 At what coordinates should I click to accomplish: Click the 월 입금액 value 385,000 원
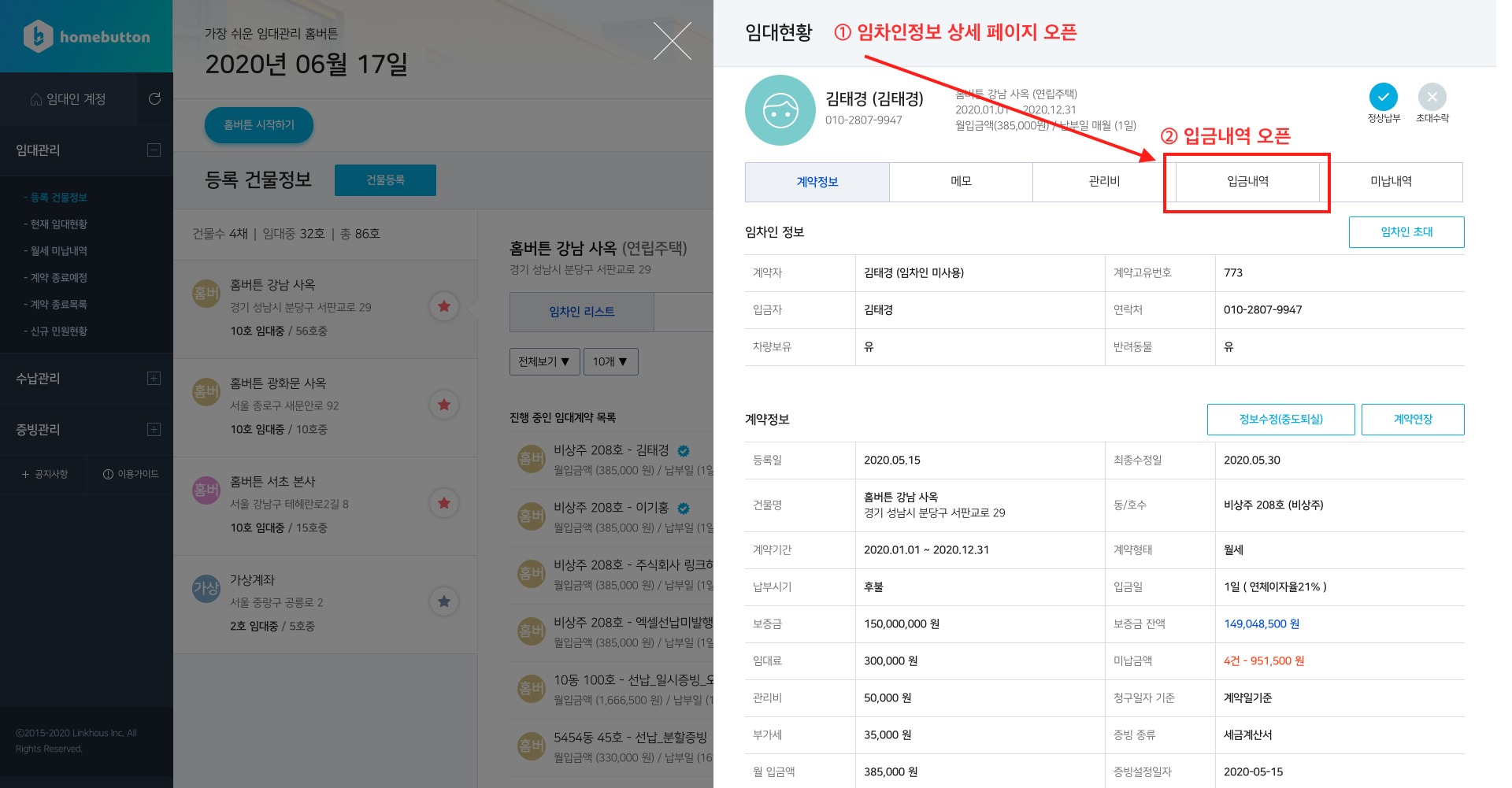coord(891,772)
